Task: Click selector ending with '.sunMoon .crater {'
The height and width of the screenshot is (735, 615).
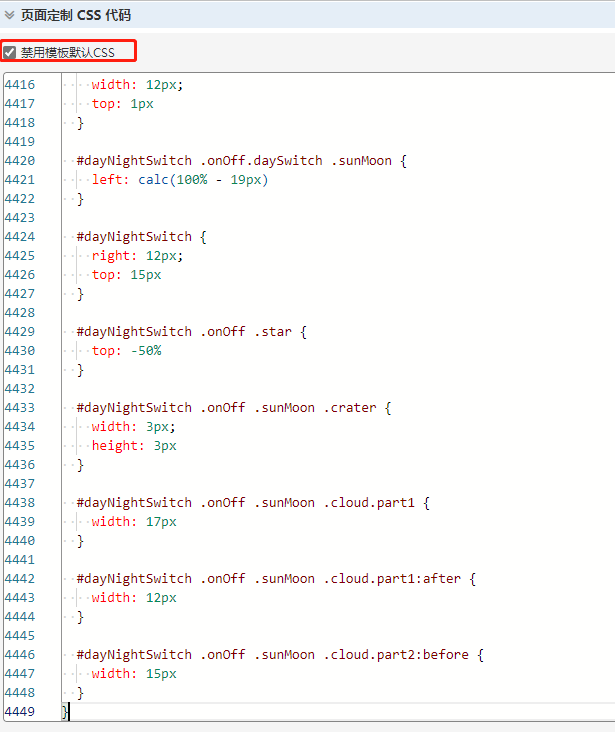Action: pyautogui.click(x=233, y=408)
